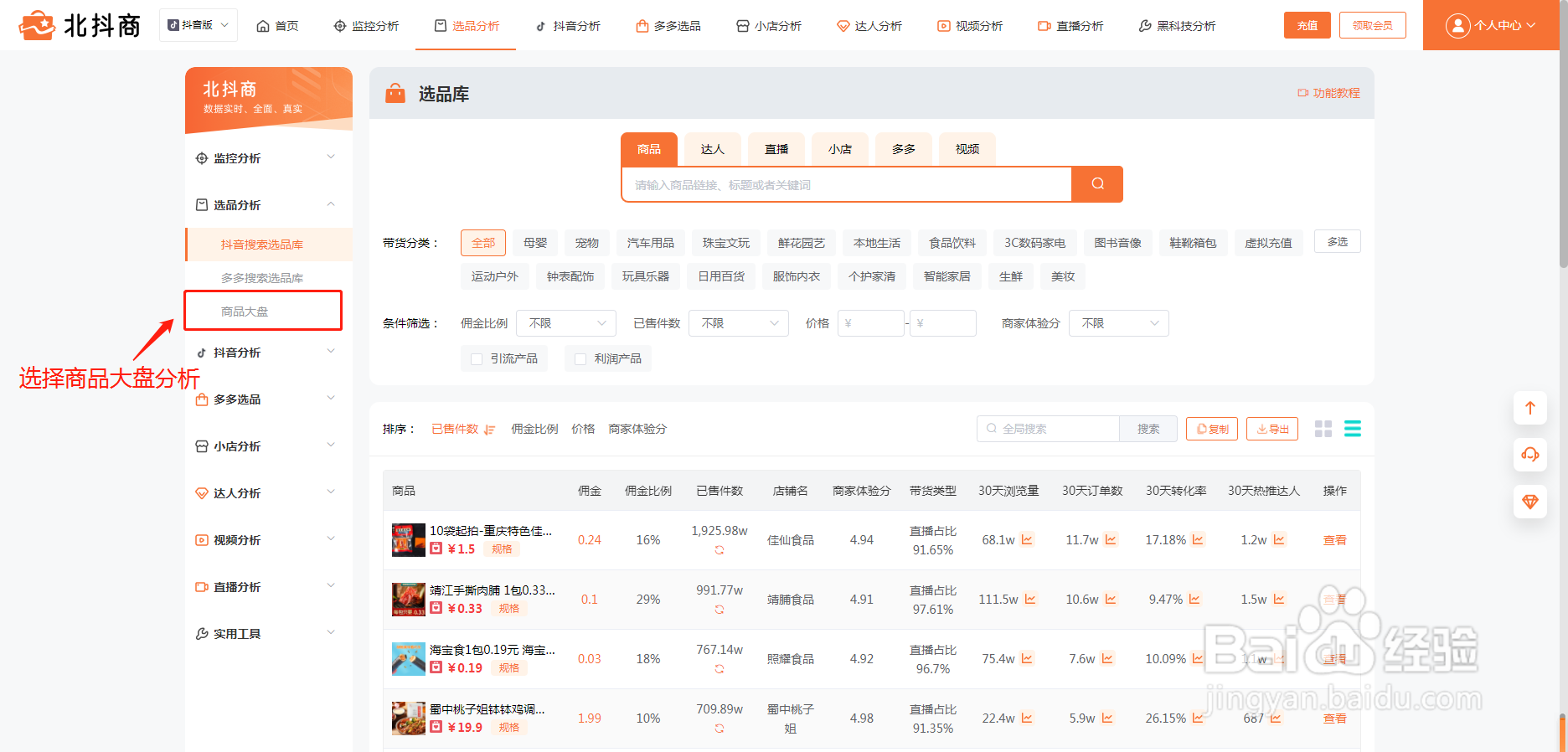Open the customer service headset icon
This screenshot has height=752, width=1568.
coord(1530,455)
